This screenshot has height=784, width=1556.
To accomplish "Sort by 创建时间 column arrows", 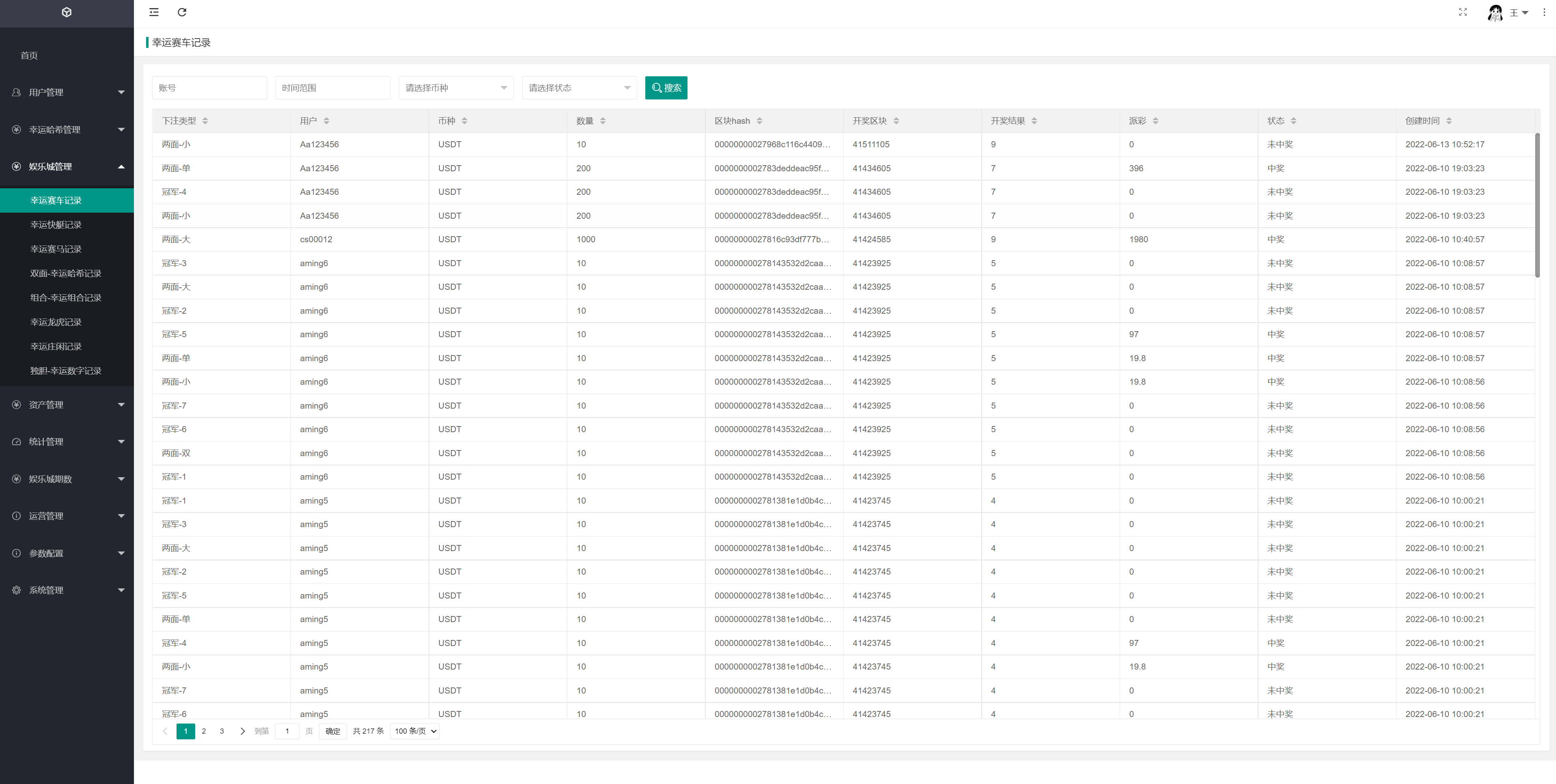I will point(1448,121).
